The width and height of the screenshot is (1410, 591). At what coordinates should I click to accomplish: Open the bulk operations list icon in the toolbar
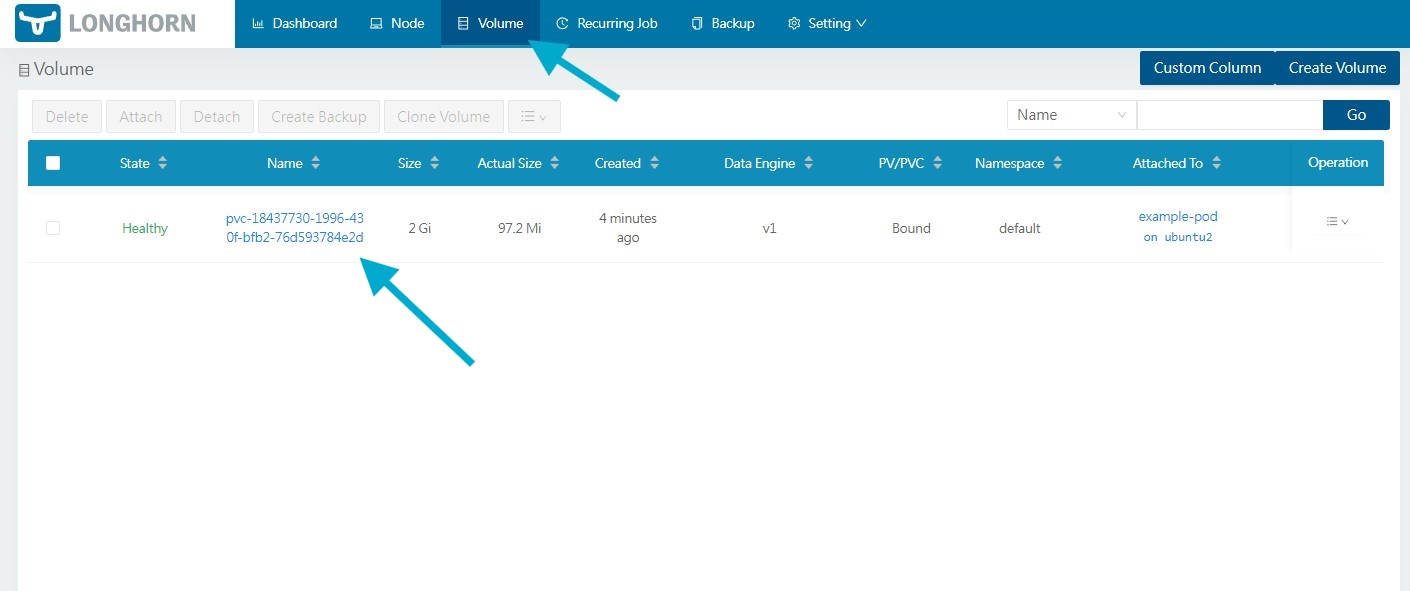tap(534, 116)
